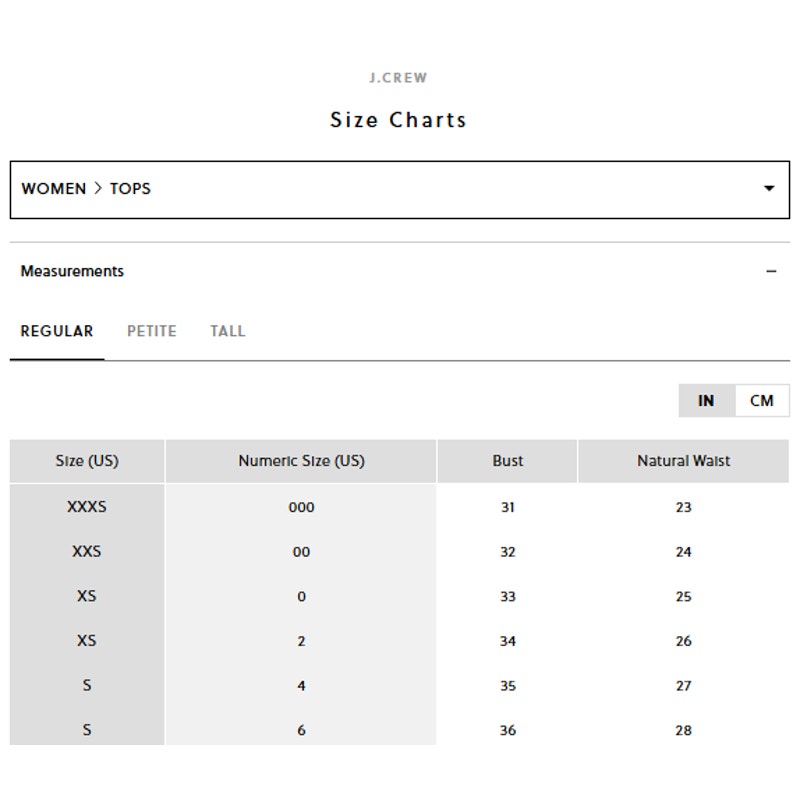
Task: Open the WOMEN > TOPS category dropdown
Action: pyautogui.click(x=399, y=190)
